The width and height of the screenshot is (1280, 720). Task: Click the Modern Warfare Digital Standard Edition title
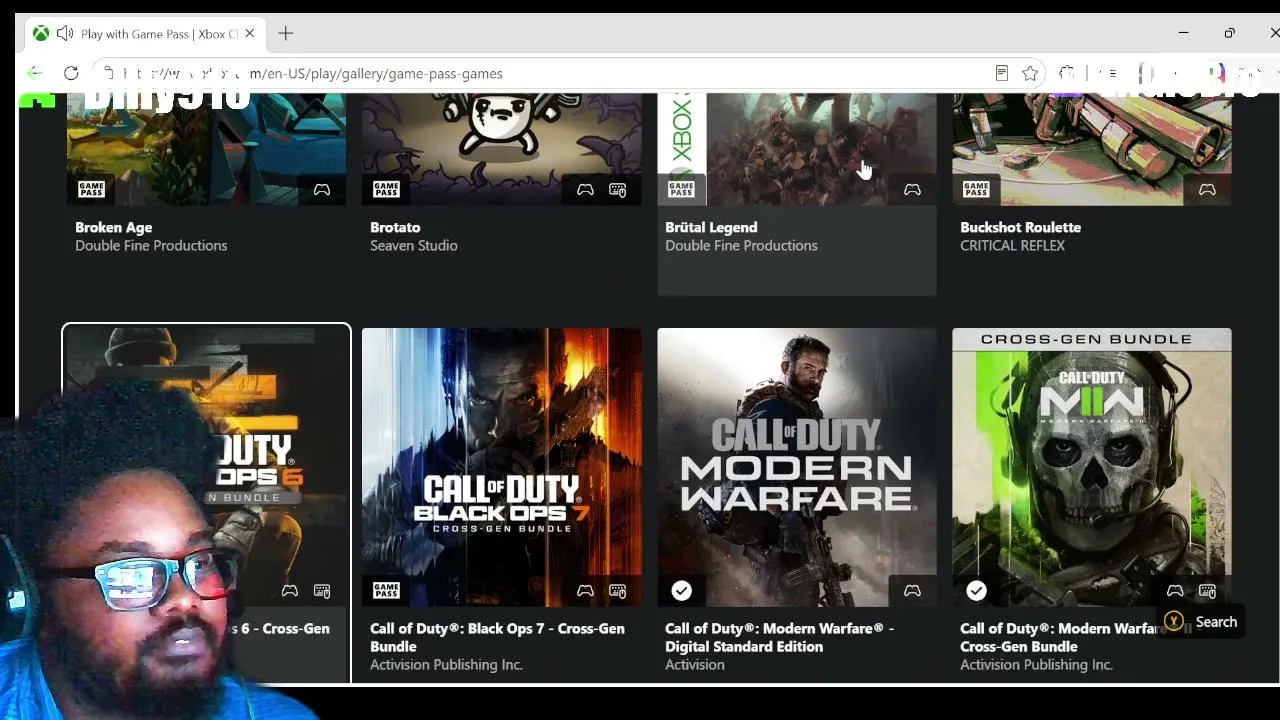click(779, 637)
